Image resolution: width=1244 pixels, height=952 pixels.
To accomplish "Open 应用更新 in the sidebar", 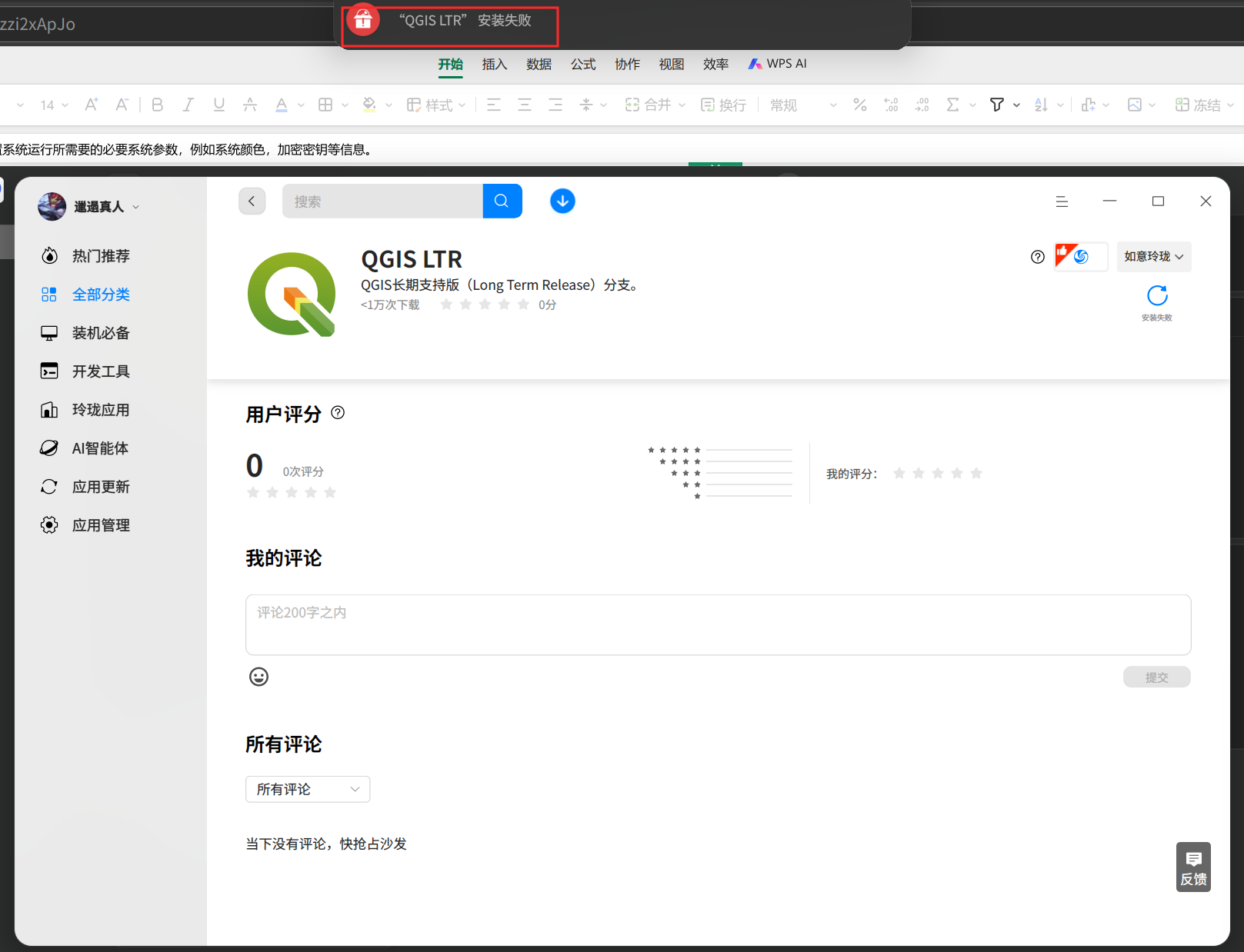I will pyautogui.click(x=101, y=487).
